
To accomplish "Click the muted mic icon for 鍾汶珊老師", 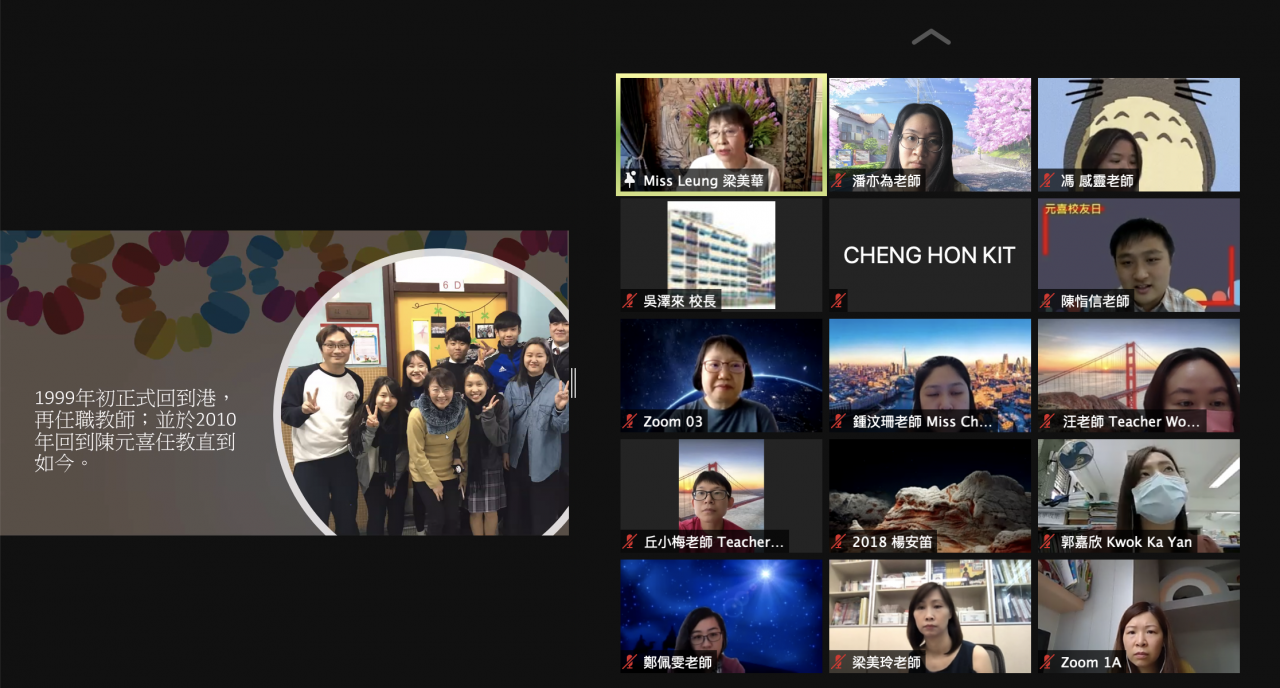I will click(839, 422).
